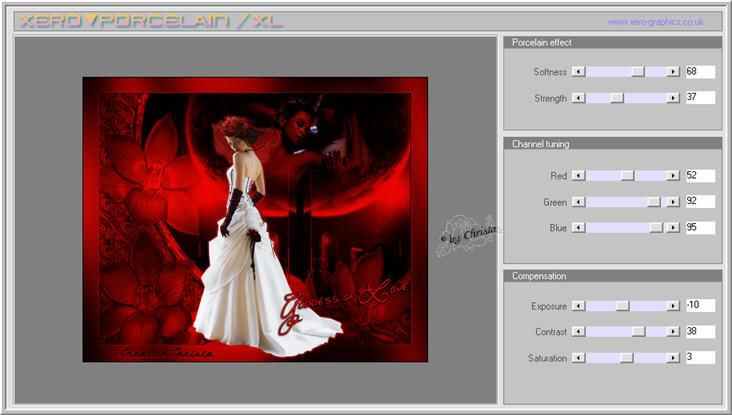Viewport: 732px width, 415px height.
Task: Lower Saturation using left arrow
Action: click(578, 358)
